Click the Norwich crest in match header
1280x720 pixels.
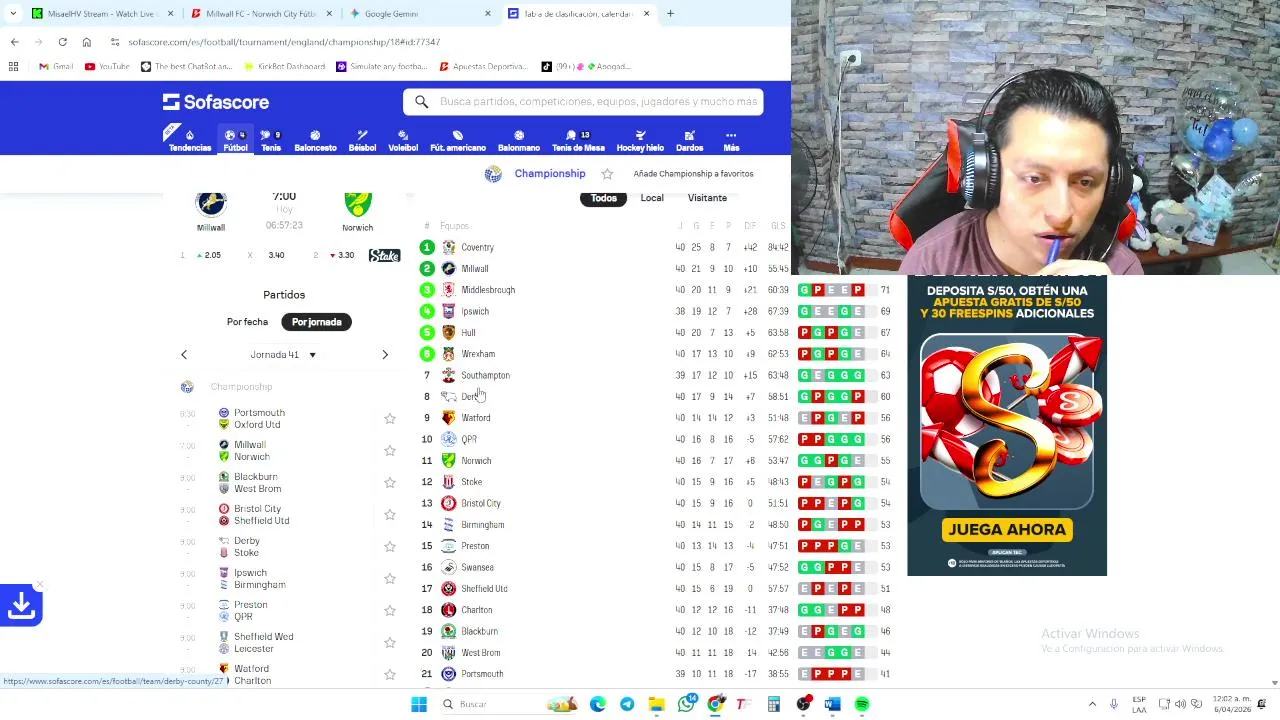(358, 203)
